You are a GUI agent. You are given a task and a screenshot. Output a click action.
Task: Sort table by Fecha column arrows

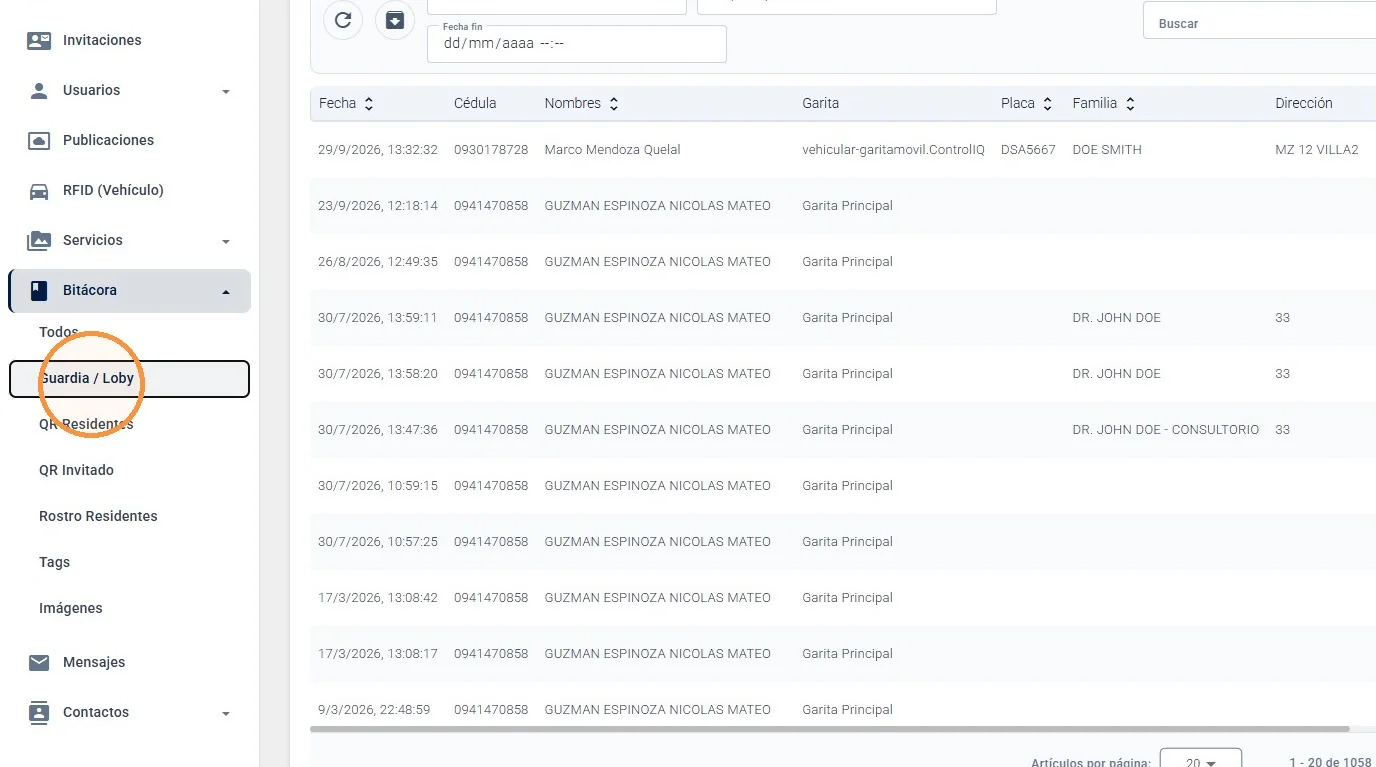click(369, 103)
